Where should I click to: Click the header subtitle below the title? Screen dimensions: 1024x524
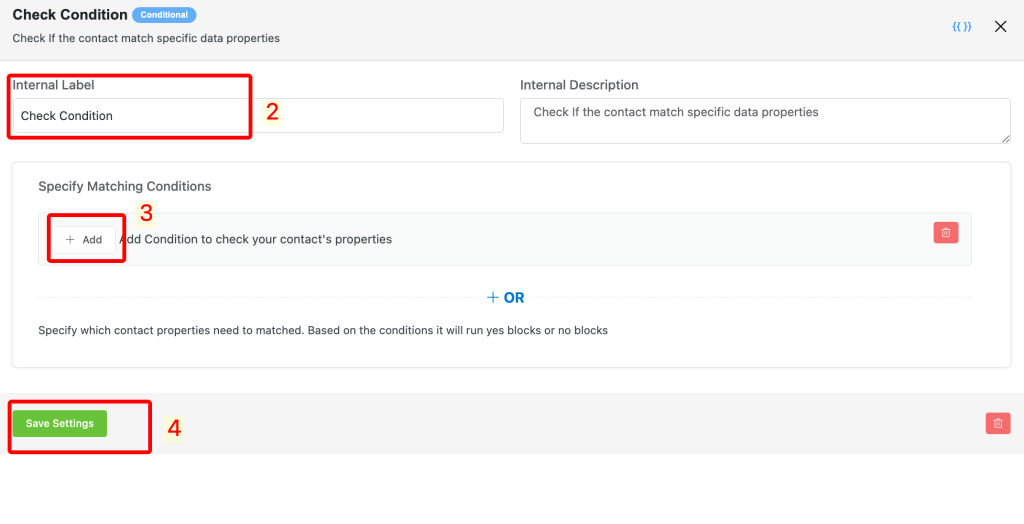(x=146, y=39)
